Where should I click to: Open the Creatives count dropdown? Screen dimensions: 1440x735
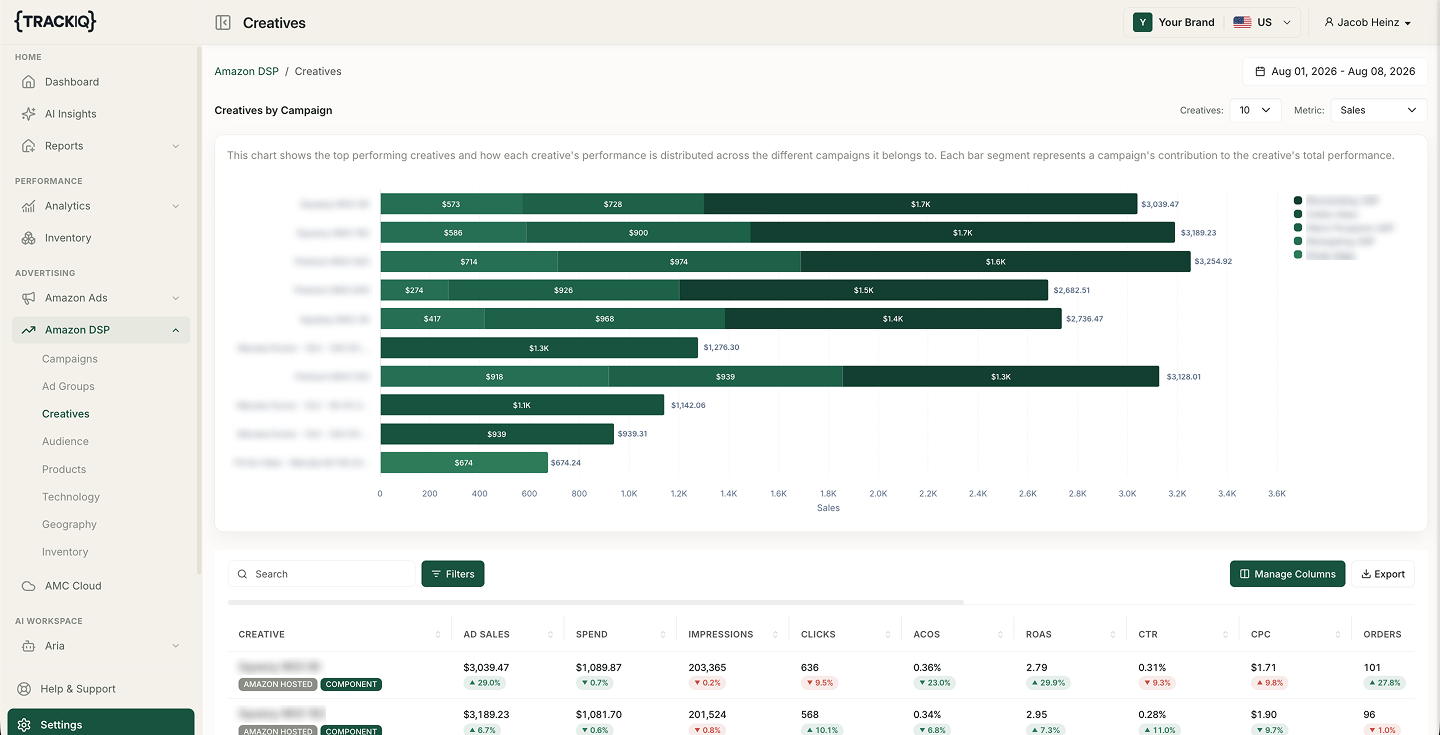click(x=1255, y=110)
